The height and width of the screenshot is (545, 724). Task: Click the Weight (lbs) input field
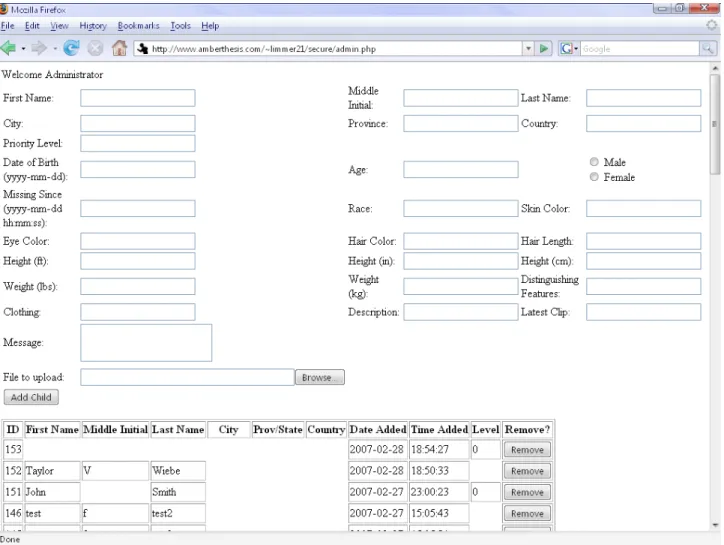point(138,286)
